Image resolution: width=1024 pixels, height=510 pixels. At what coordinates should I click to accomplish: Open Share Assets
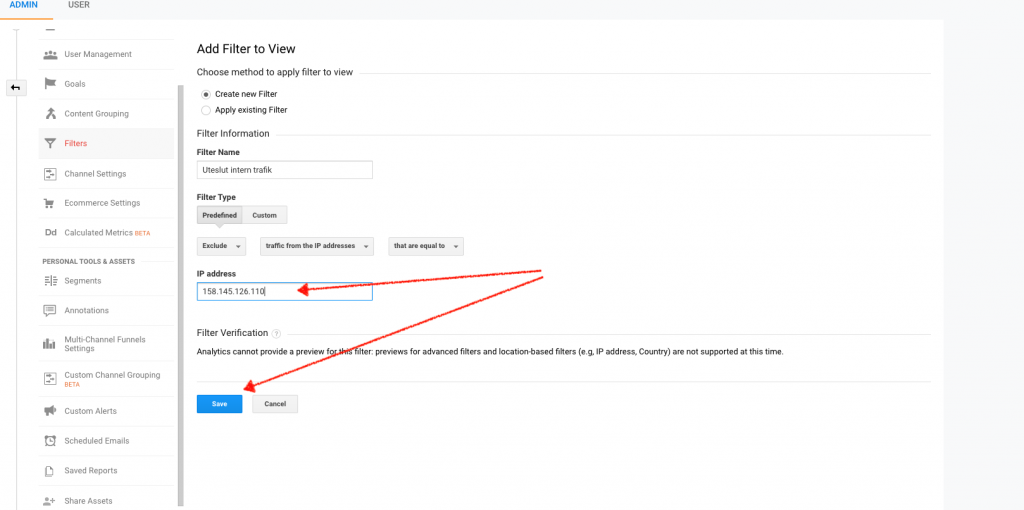coord(88,501)
